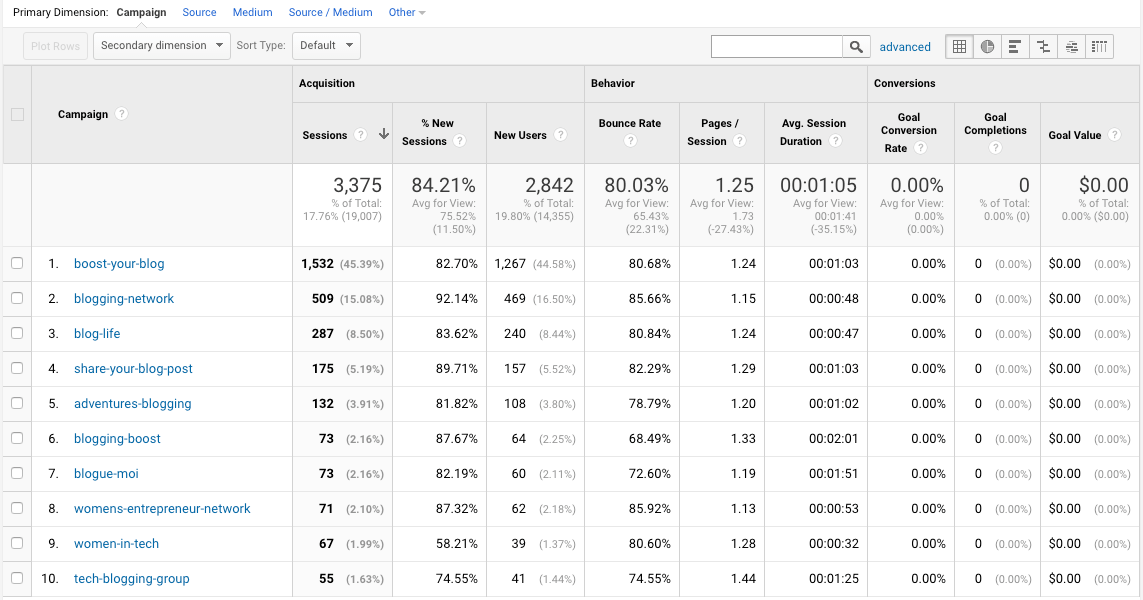Switch to the Term cloud view icon
Screen dimensions: 1143x600
point(1072,47)
